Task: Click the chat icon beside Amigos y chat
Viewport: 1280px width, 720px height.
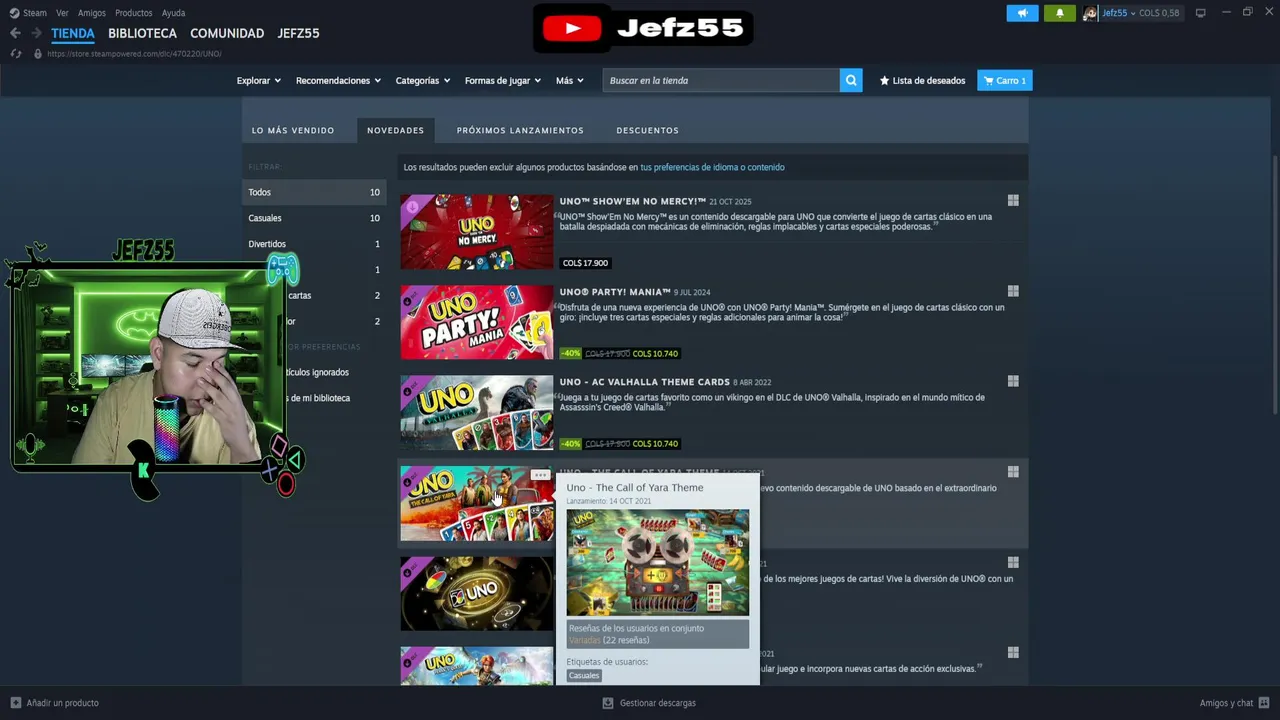Action: click(x=1264, y=703)
